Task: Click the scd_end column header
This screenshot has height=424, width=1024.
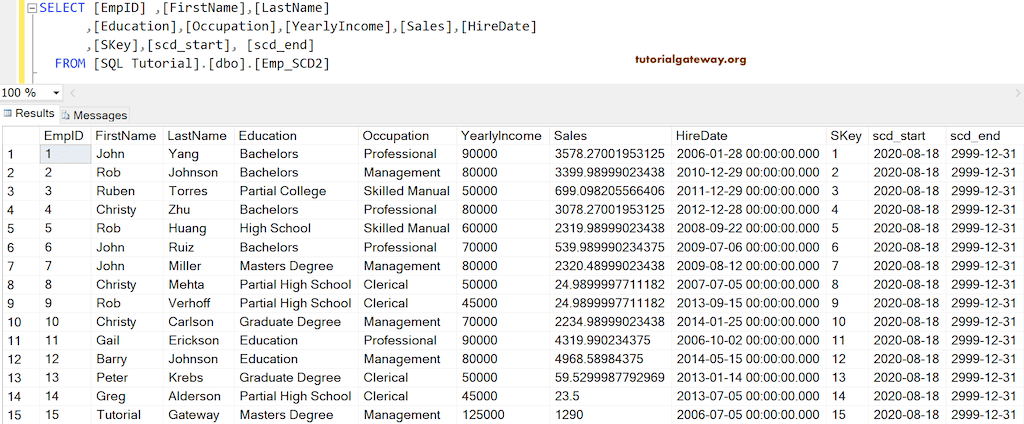Action: (x=975, y=136)
